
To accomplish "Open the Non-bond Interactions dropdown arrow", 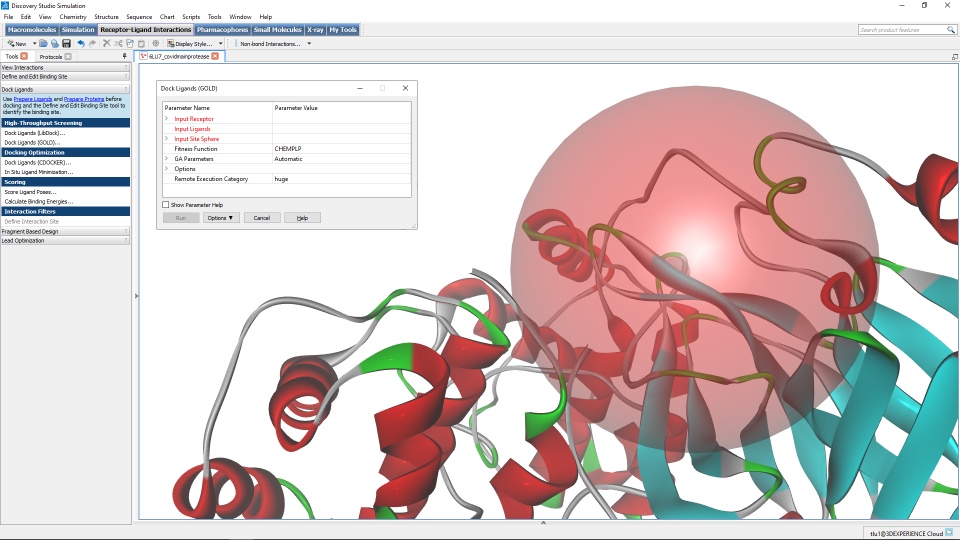I will pyautogui.click(x=309, y=43).
